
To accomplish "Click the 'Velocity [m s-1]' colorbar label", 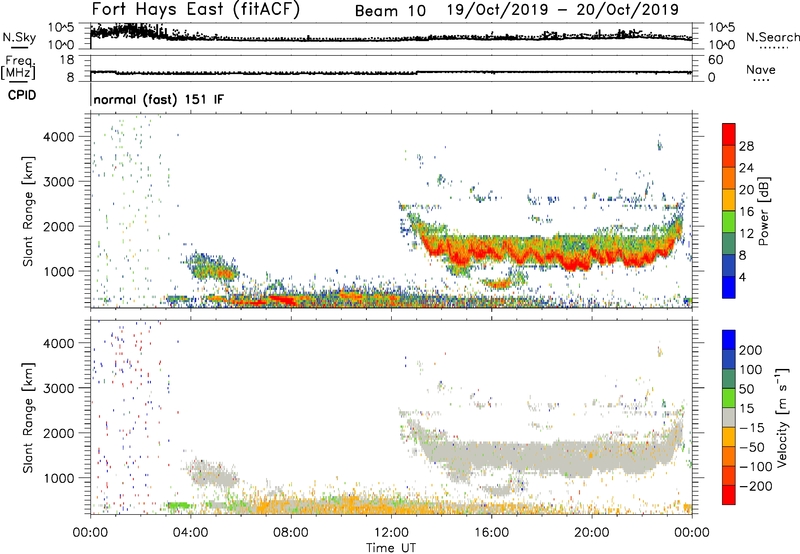I will click(783, 417).
